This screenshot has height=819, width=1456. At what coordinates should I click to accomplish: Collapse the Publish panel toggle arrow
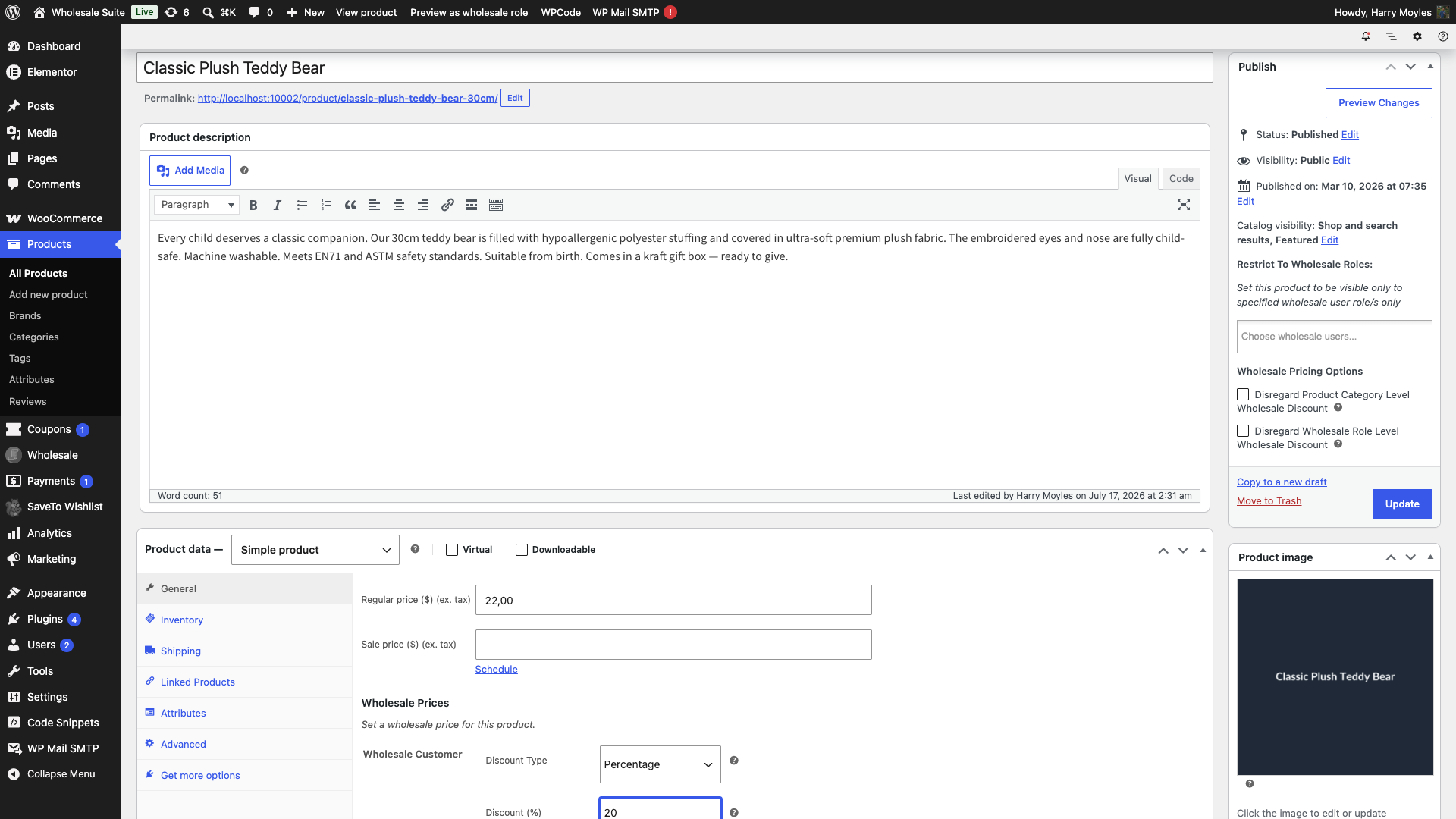(1430, 67)
